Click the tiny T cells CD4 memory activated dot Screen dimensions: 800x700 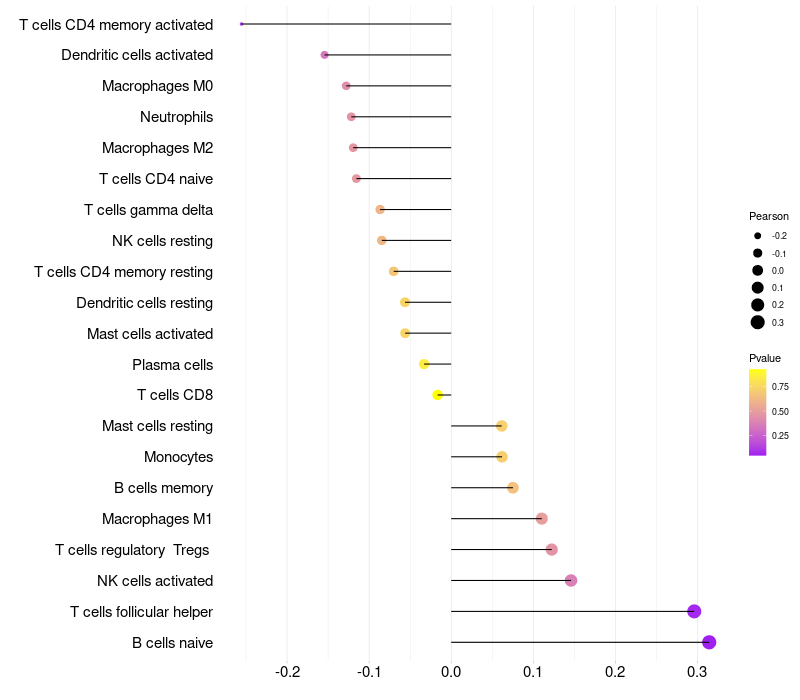point(242,24)
